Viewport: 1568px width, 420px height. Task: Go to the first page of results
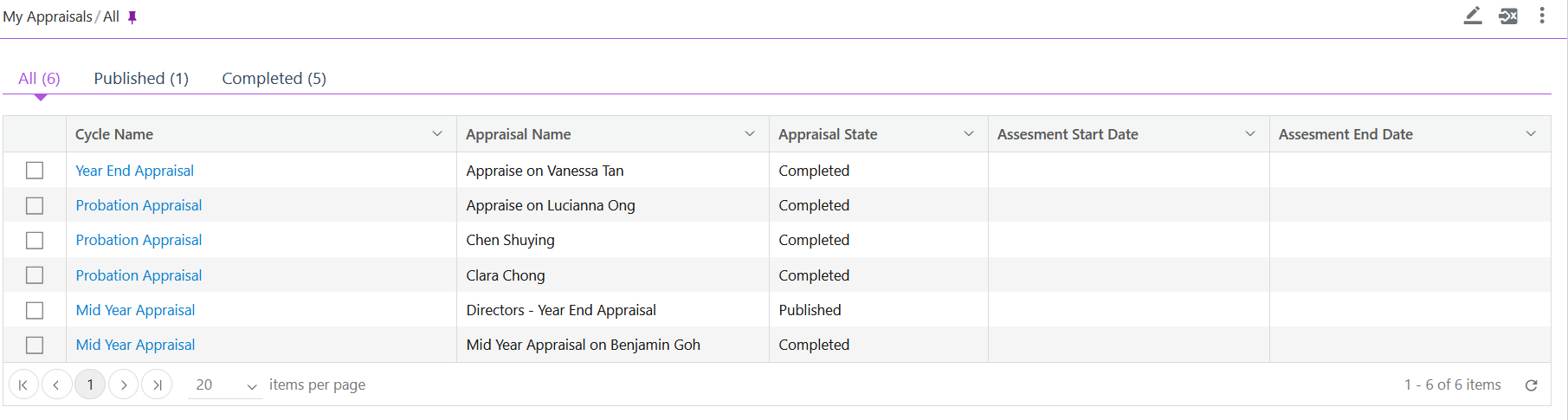click(x=23, y=384)
